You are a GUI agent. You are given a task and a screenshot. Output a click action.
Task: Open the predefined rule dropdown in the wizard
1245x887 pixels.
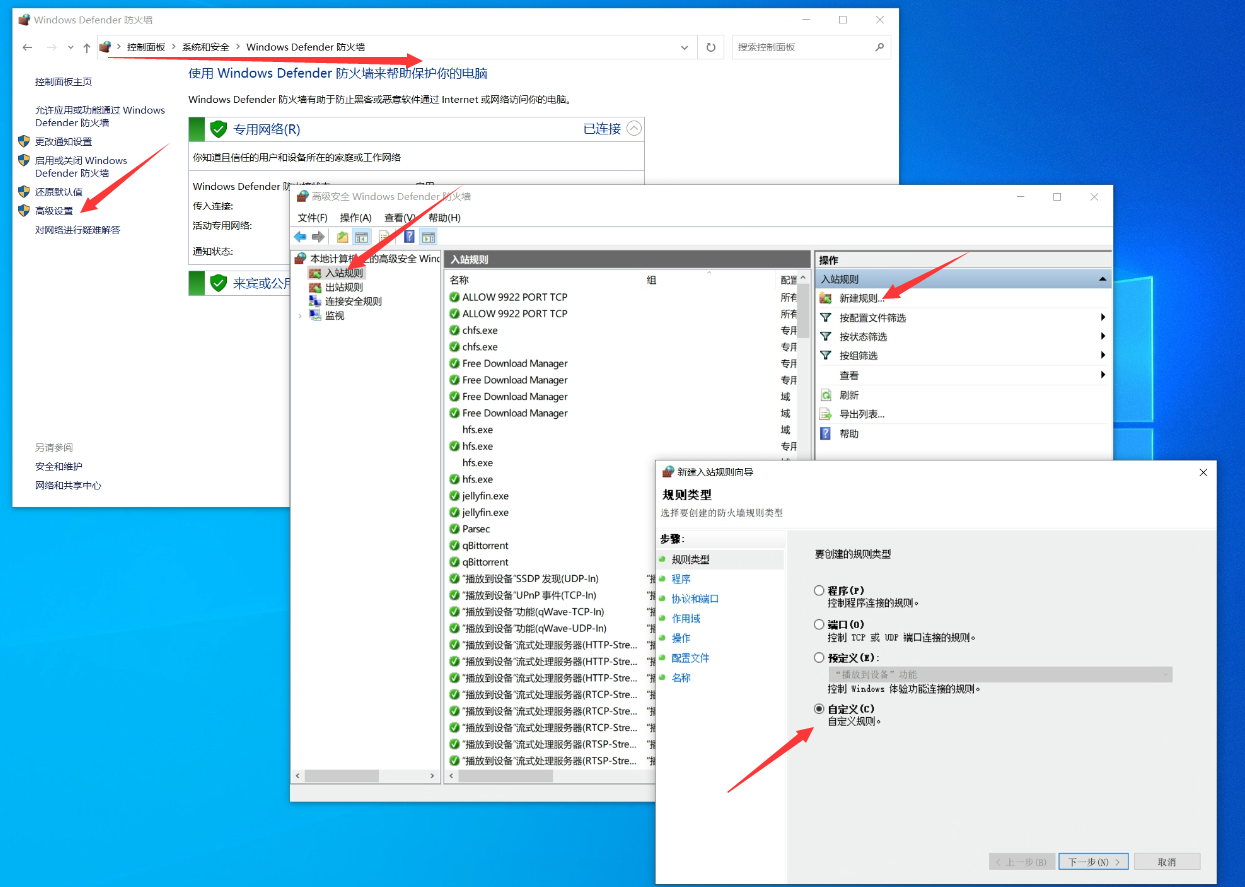(1000, 675)
